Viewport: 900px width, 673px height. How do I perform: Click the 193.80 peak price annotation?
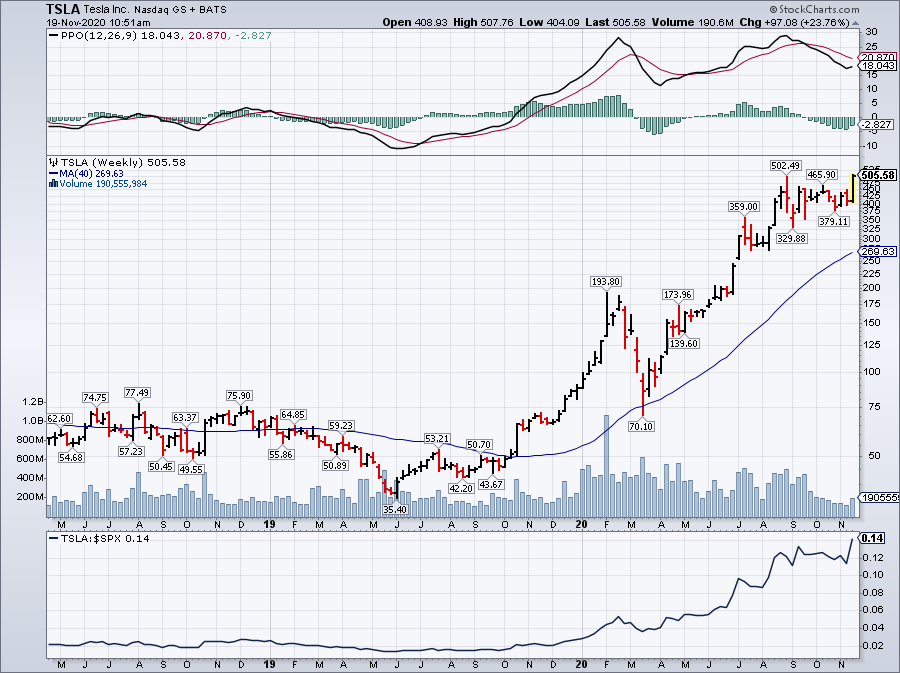click(606, 282)
